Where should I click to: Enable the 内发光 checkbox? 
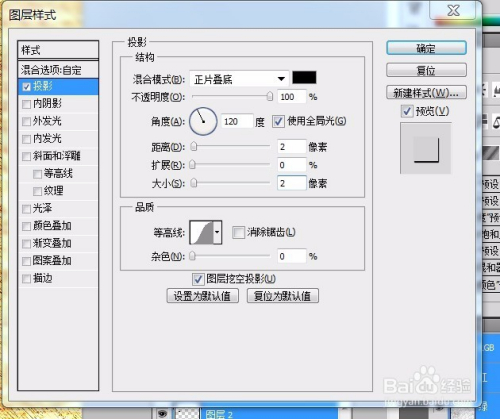(x=26, y=139)
